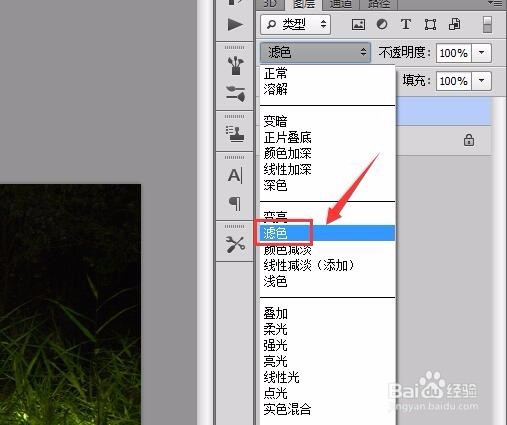Image resolution: width=507 pixels, height=425 pixels.
Task: Filter layers by smart object icon
Action: 455,24
